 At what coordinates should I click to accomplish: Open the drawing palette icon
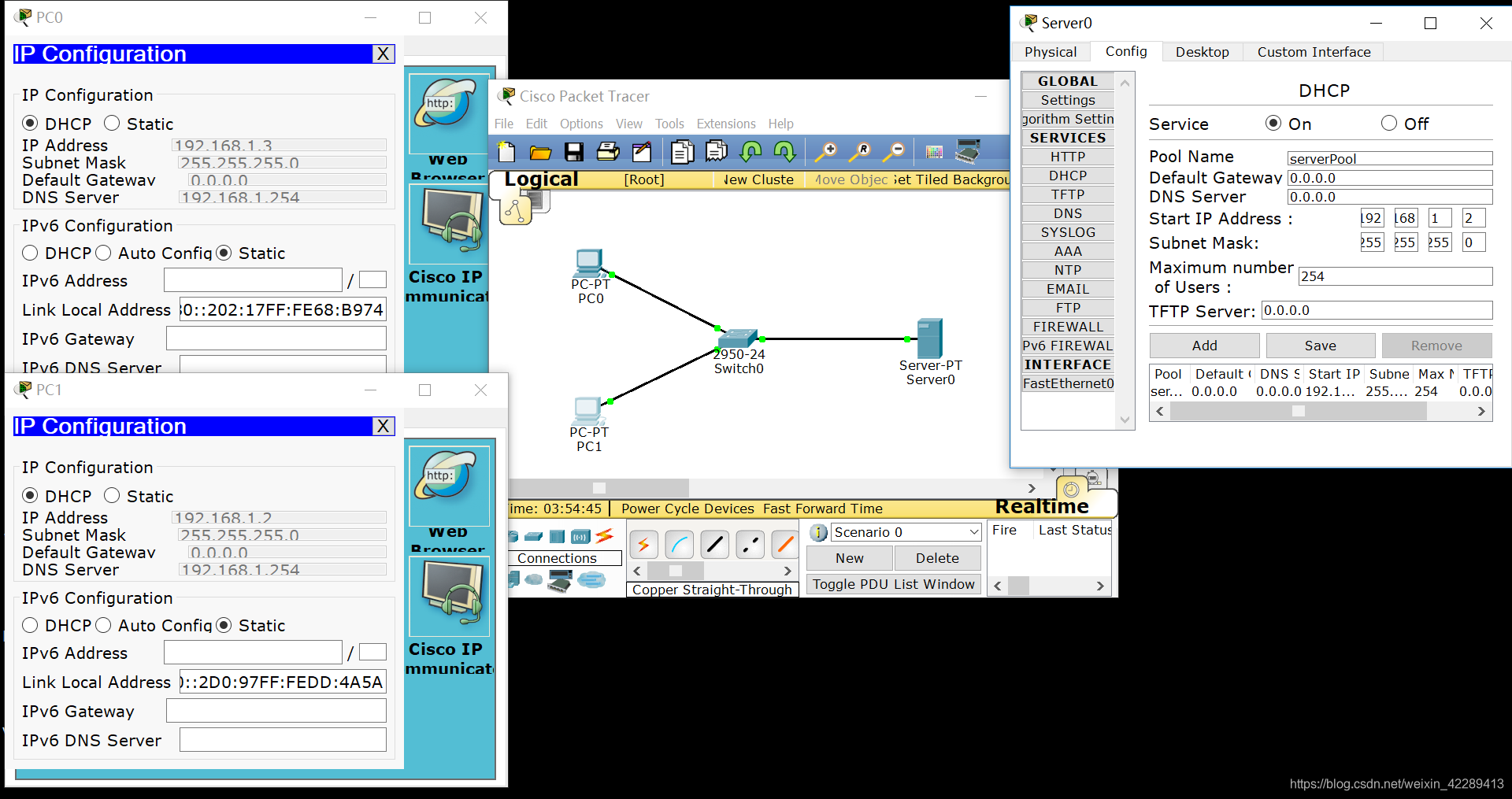pos(934,152)
